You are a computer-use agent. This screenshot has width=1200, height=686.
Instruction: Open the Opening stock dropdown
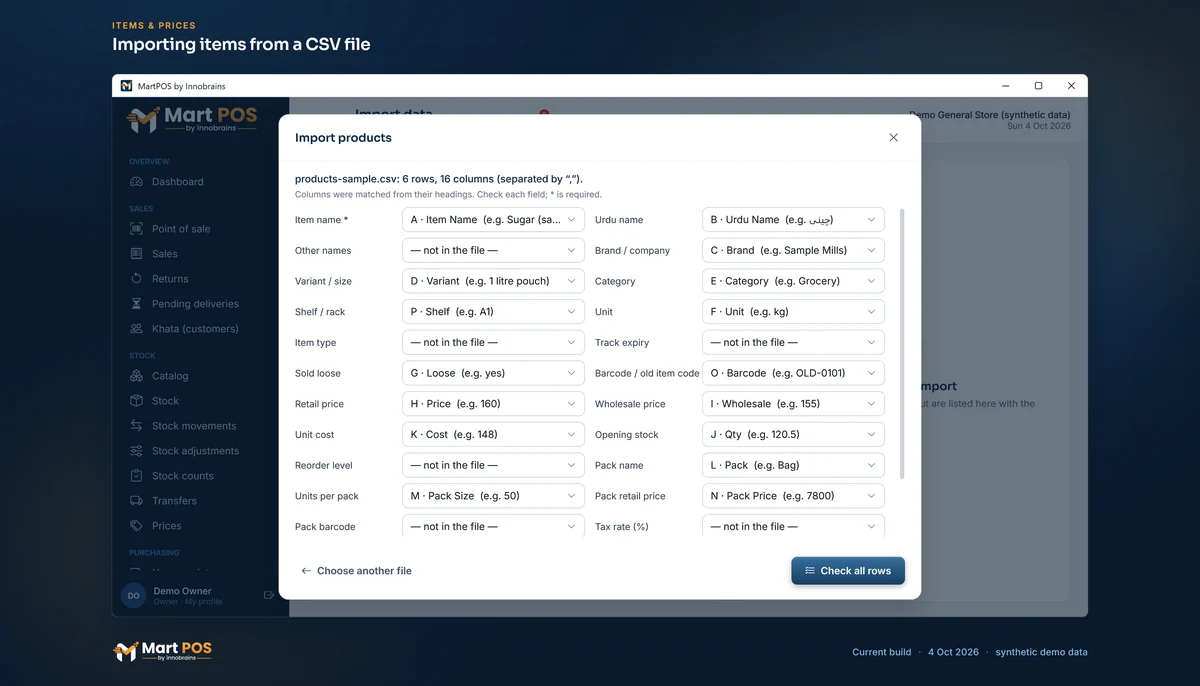pos(793,435)
